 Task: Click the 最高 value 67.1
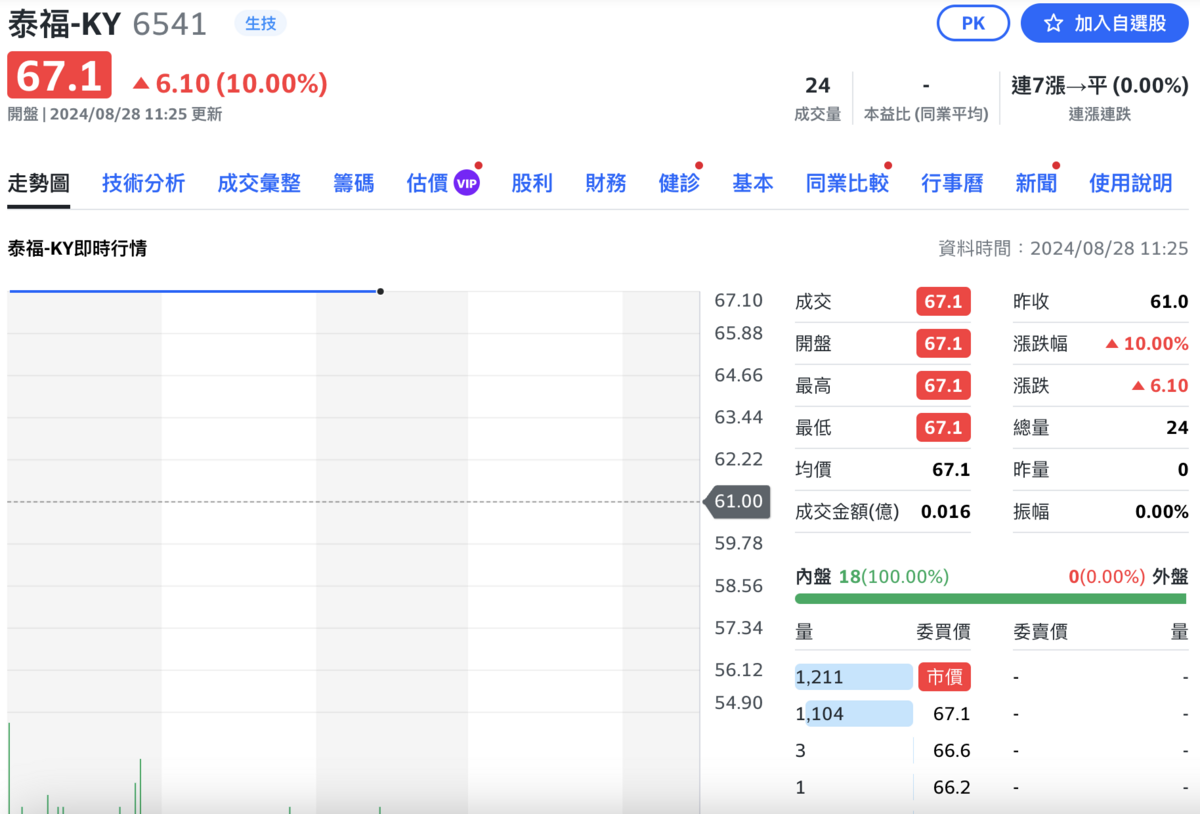click(943, 386)
